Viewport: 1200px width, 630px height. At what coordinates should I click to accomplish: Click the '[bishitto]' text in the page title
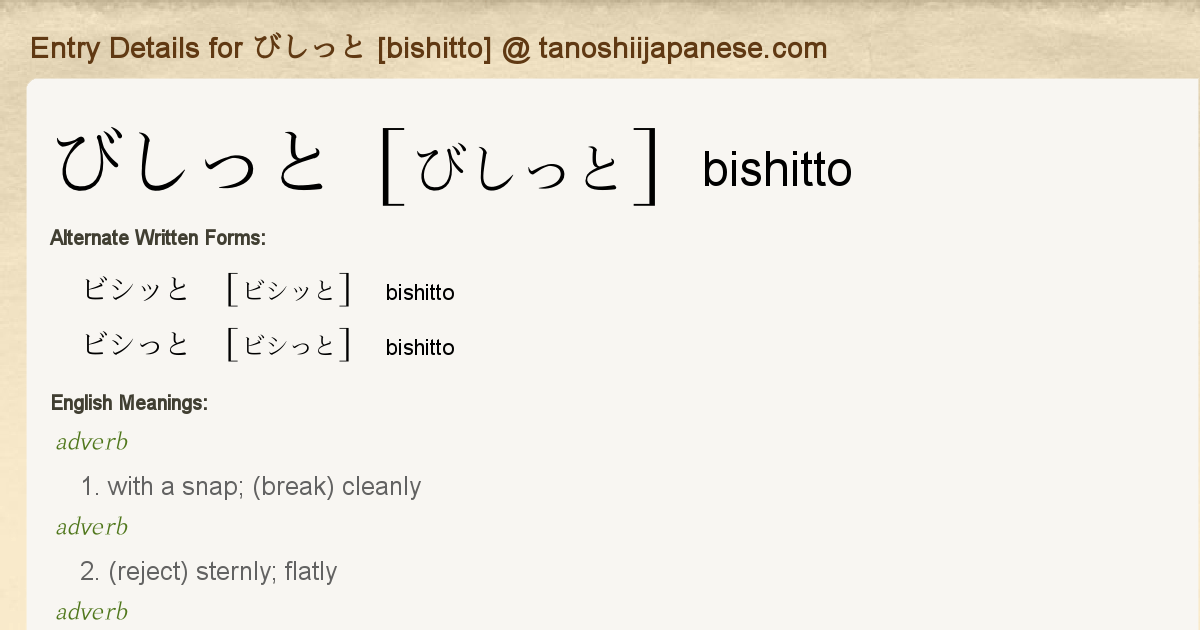pyautogui.click(x=434, y=48)
